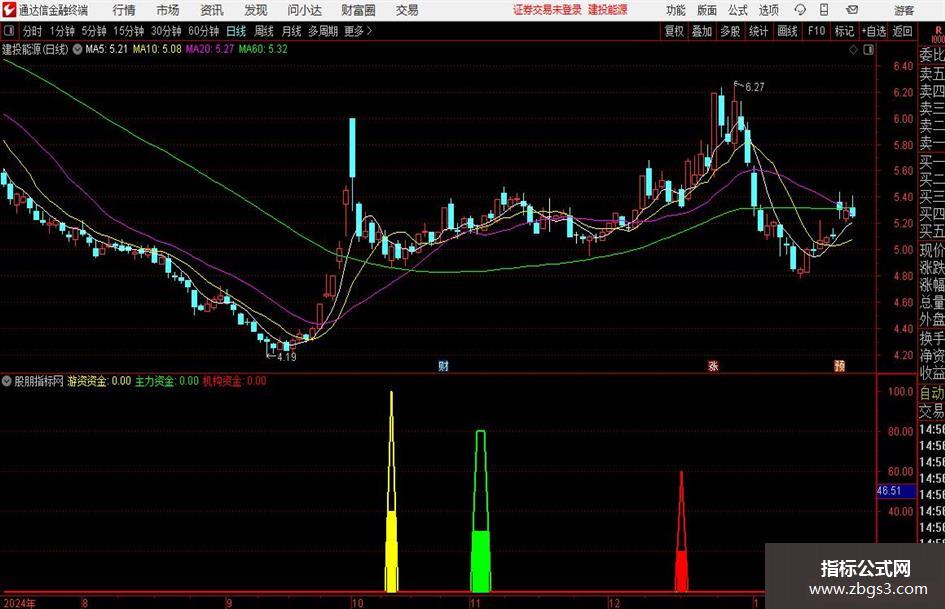Toggle the side panel icon near diamond
The width and height of the screenshot is (945, 609).
[x=868, y=50]
